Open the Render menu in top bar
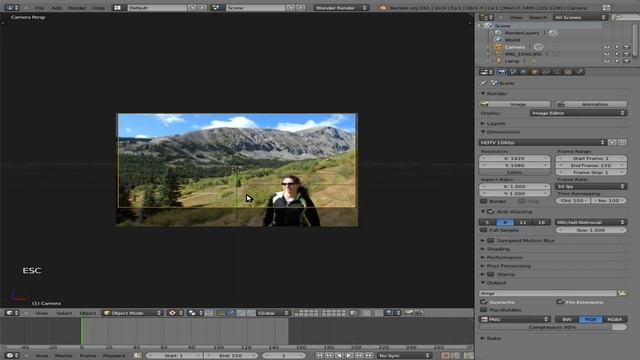This screenshot has height=360, width=640. [77, 8]
